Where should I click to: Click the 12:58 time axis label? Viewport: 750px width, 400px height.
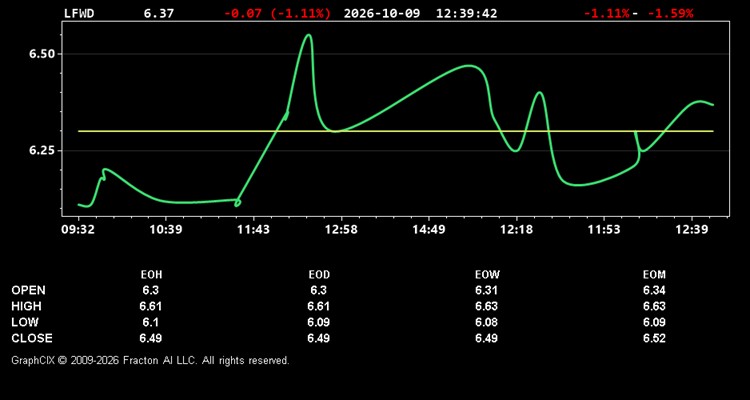(x=341, y=230)
